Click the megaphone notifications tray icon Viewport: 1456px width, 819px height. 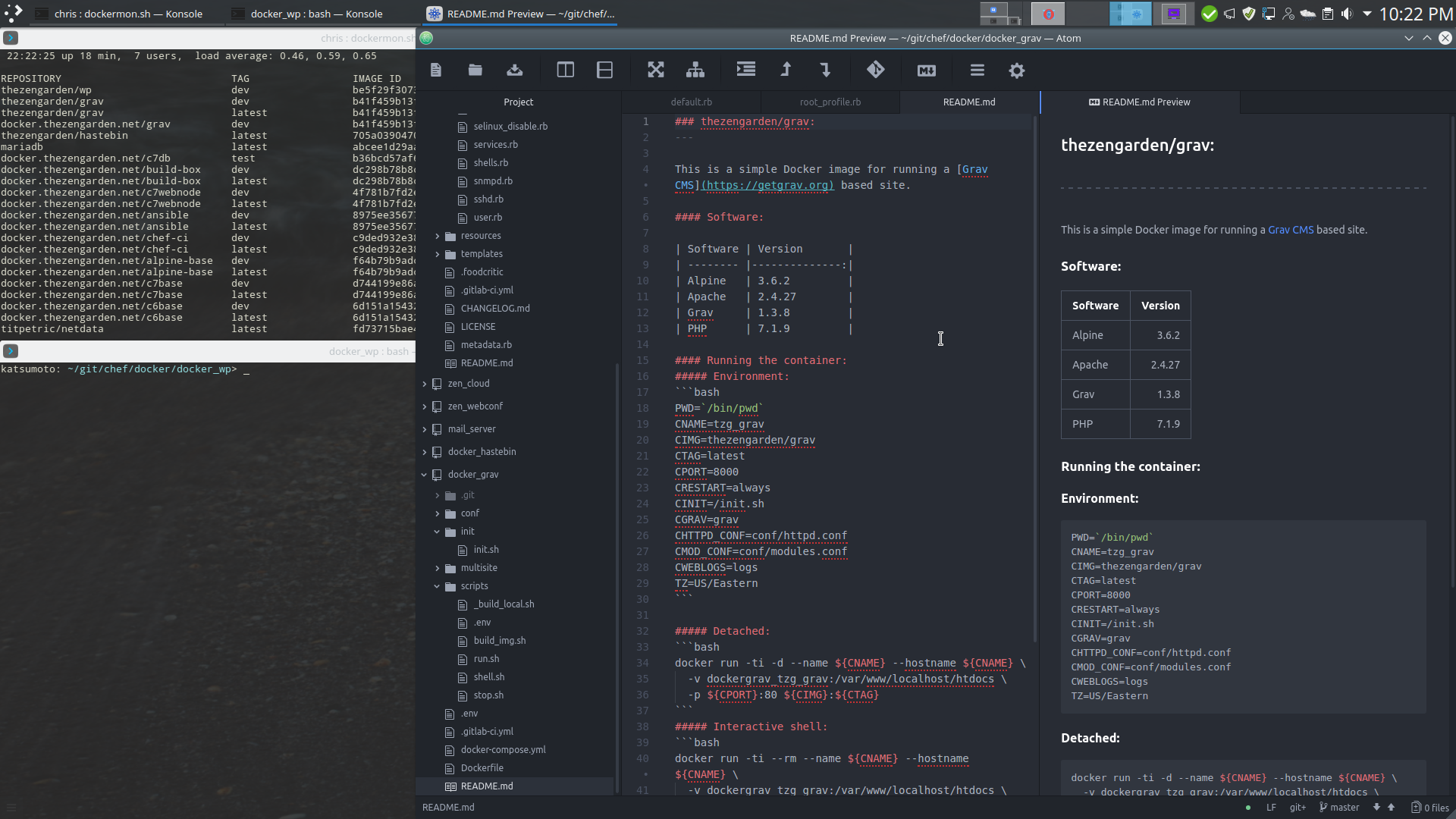(1229, 14)
